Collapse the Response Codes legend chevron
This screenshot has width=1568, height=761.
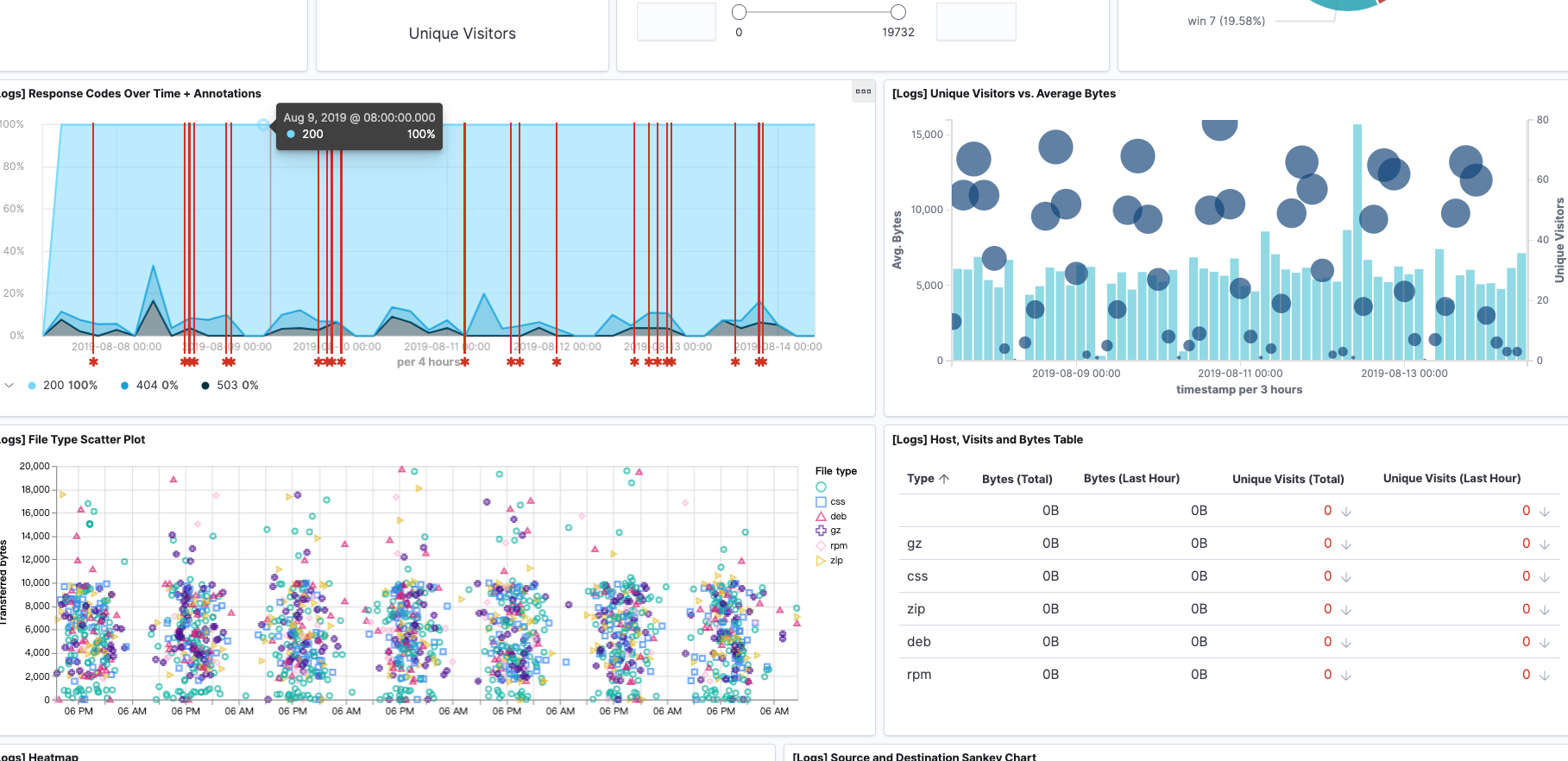[9, 385]
